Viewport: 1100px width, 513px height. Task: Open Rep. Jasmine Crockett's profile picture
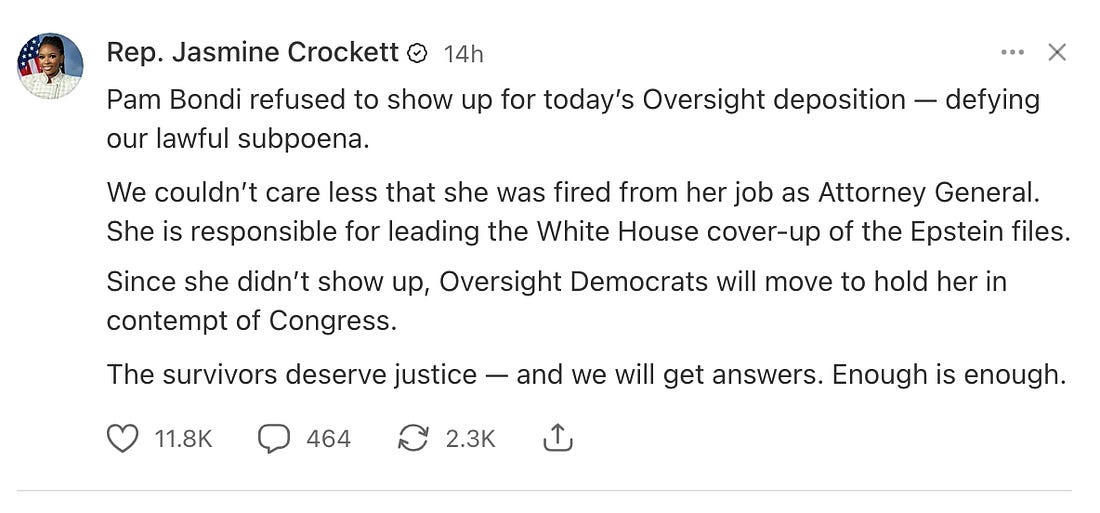coord(50,66)
